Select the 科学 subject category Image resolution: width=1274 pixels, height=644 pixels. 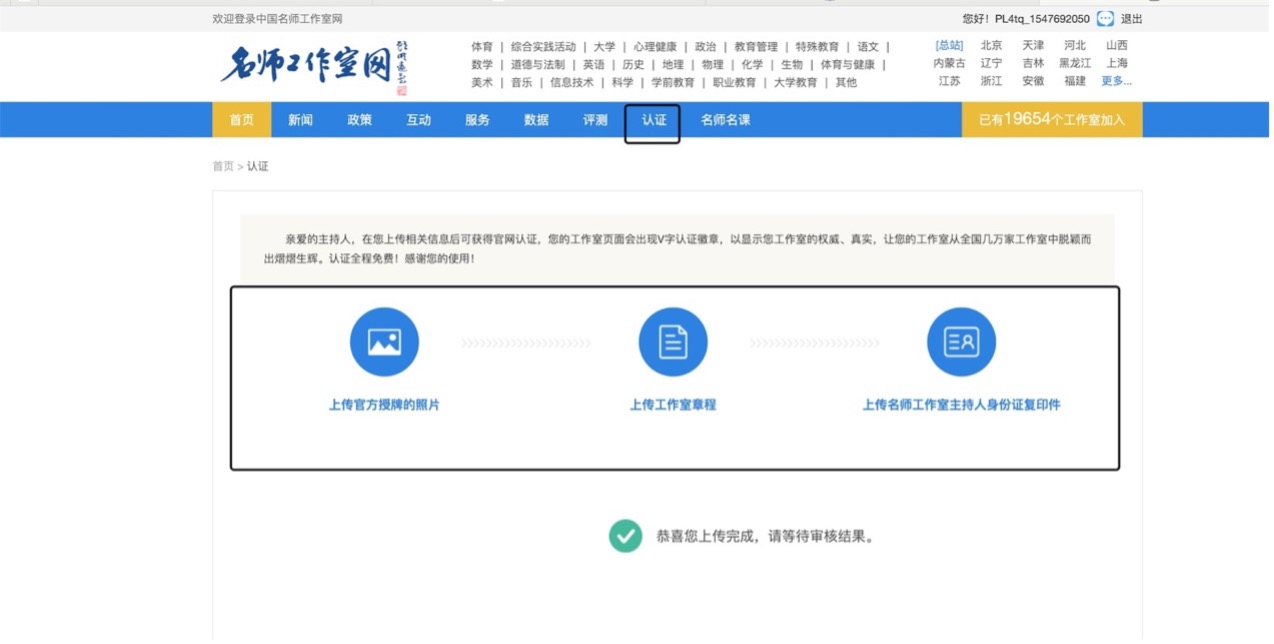[x=622, y=83]
